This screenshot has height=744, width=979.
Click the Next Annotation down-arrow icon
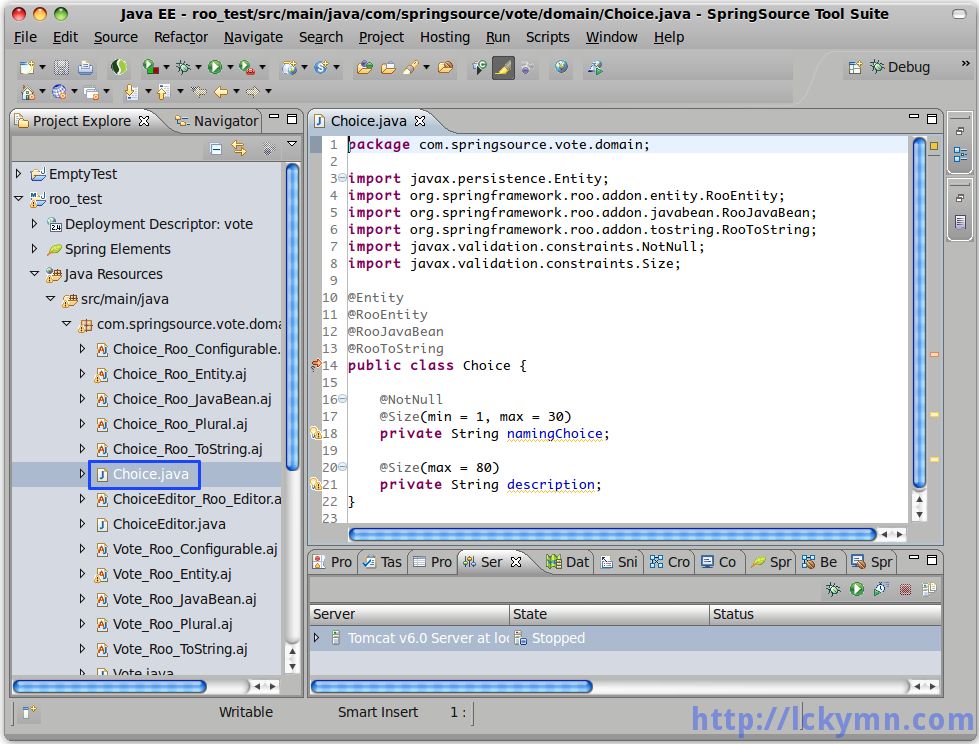tap(131, 92)
